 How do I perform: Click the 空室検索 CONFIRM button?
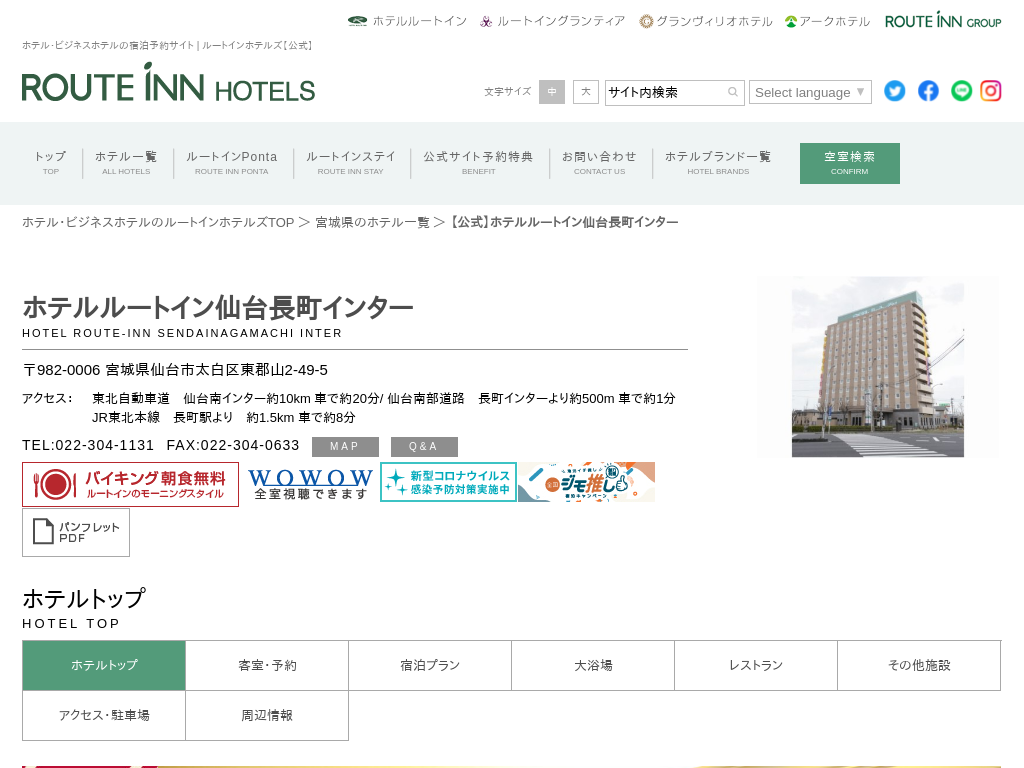coord(850,163)
